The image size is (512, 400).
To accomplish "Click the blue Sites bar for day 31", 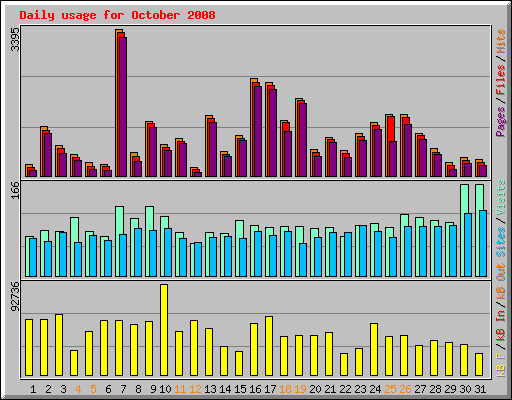I will pyautogui.click(x=483, y=243).
